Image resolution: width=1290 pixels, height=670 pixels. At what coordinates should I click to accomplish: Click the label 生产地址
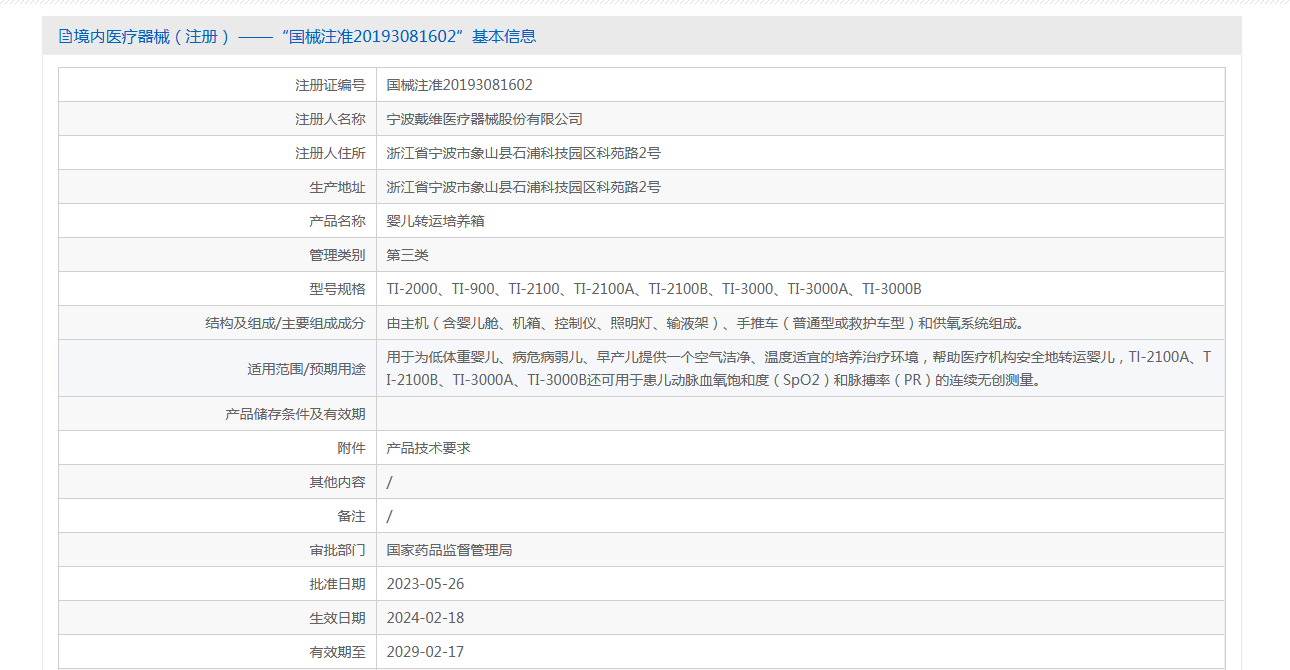pyautogui.click(x=337, y=187)
